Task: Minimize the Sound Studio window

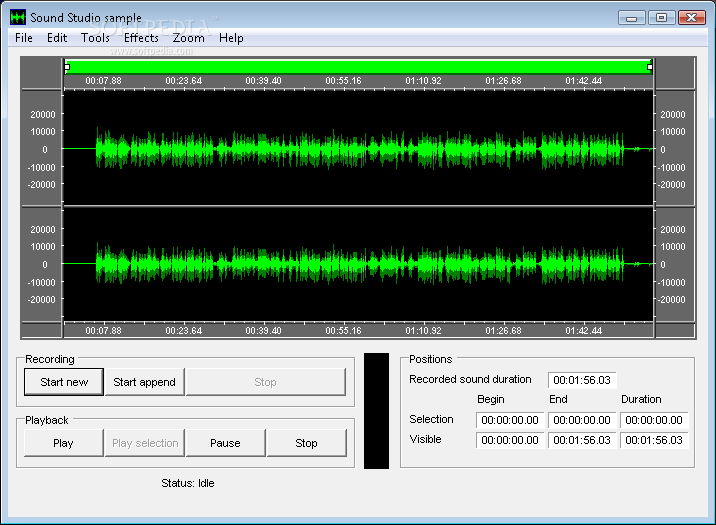Action: point(632,18)
